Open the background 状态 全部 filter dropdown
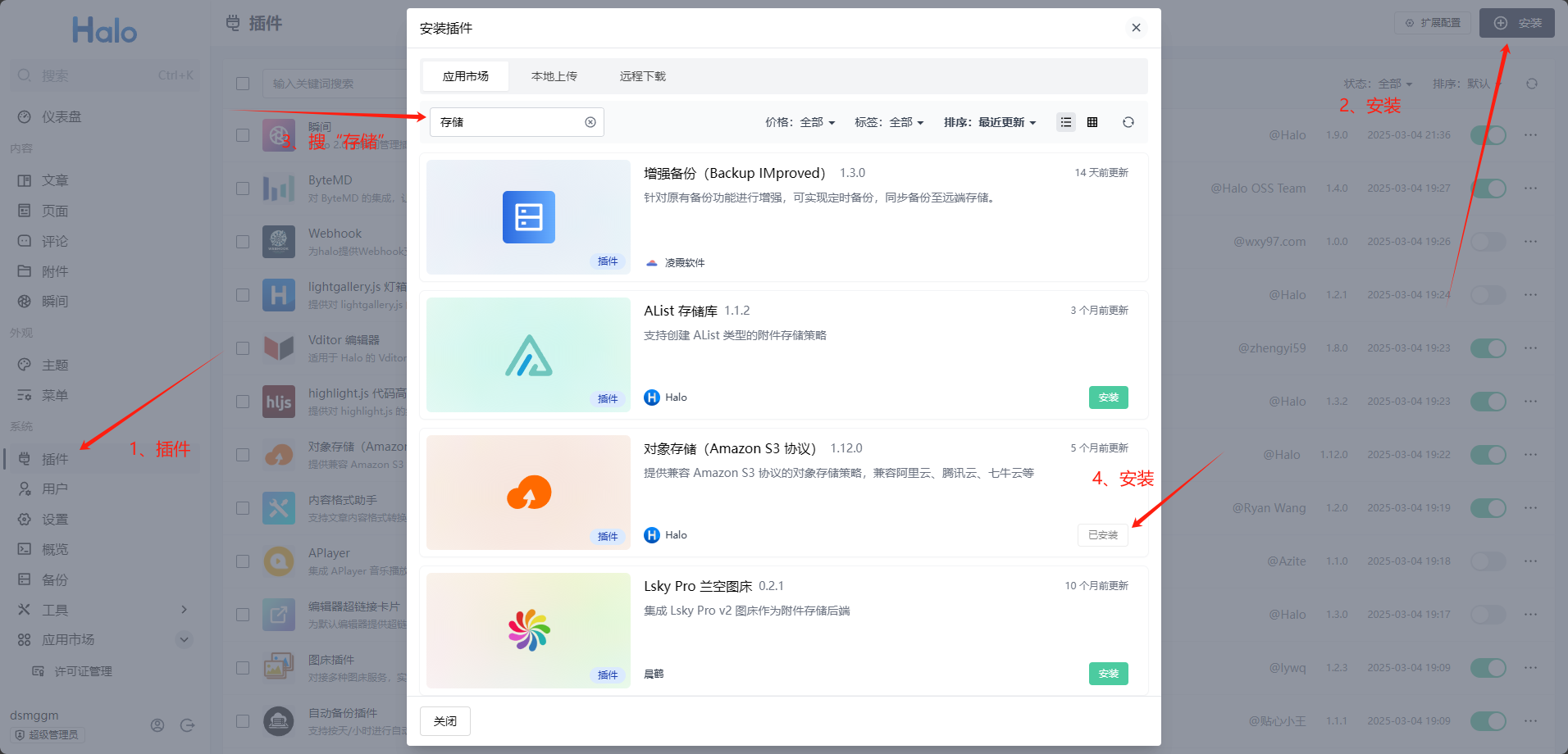This screenshot has width=1568, height=754. click(1379, 84)
